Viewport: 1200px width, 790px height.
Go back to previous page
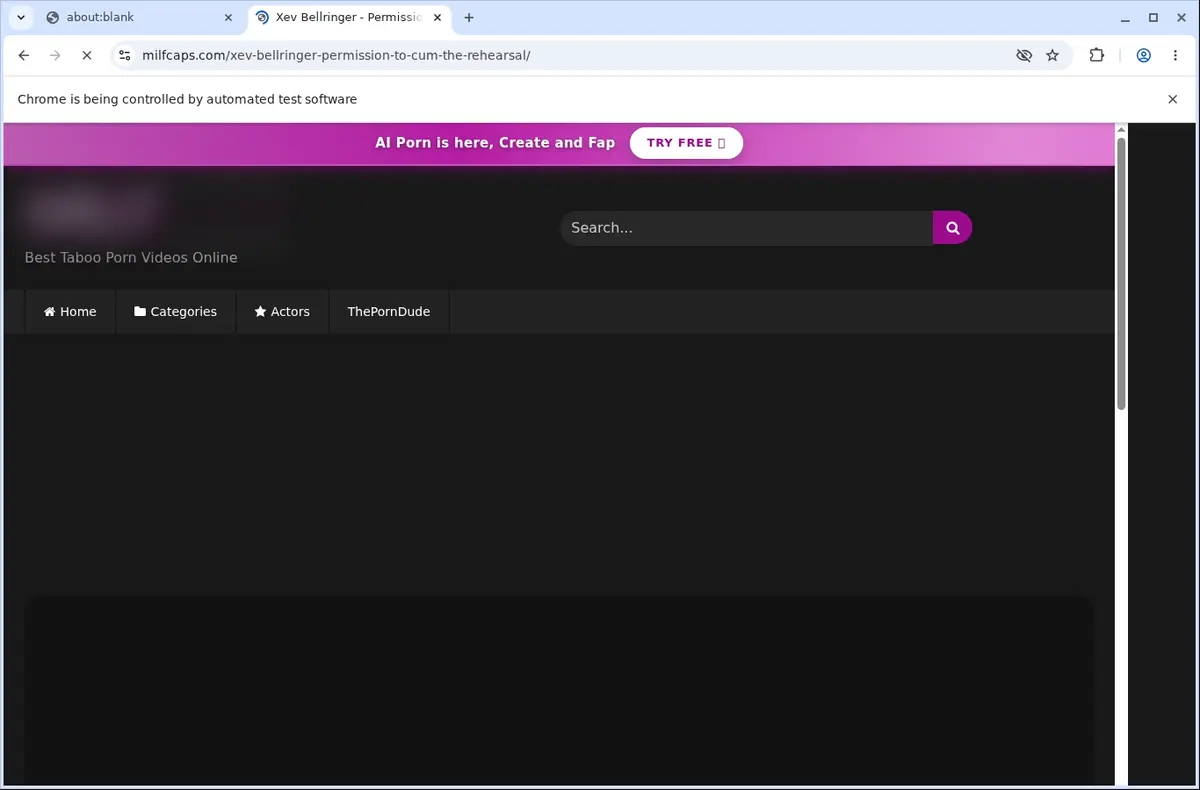(x=24, y=55)
